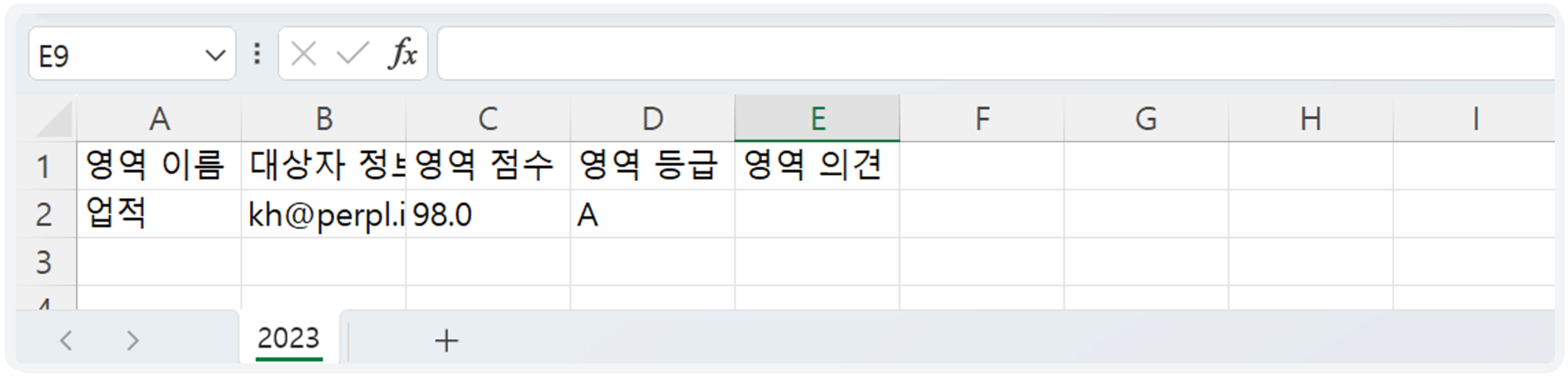Screen dimensions: 1568x379
Task: Select column E header
Action: (x=817, y=119)
